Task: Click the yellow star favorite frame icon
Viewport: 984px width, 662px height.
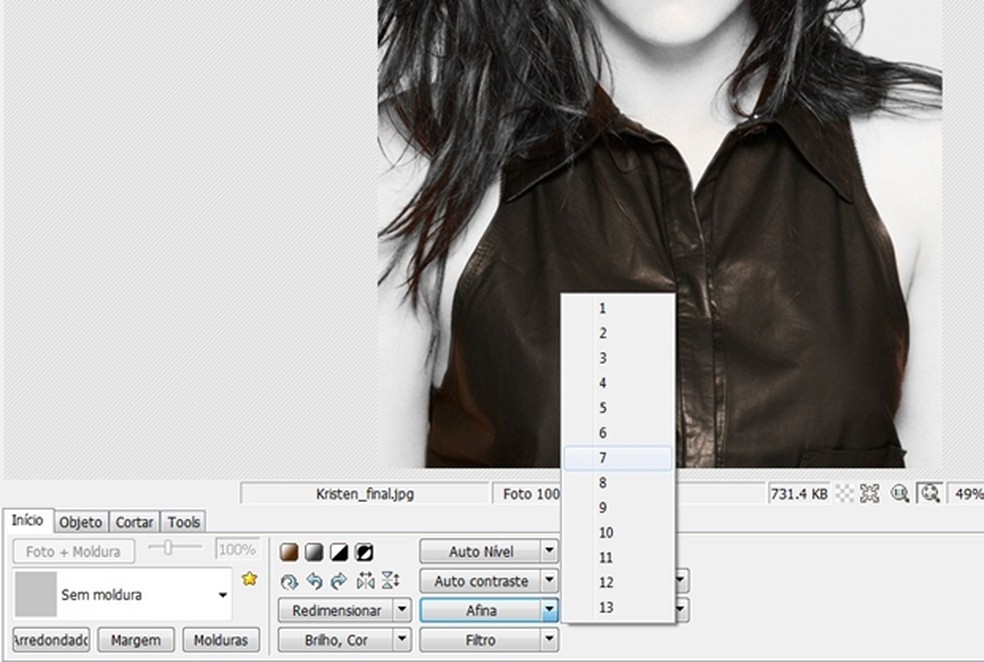Action: tap(249, 579)
